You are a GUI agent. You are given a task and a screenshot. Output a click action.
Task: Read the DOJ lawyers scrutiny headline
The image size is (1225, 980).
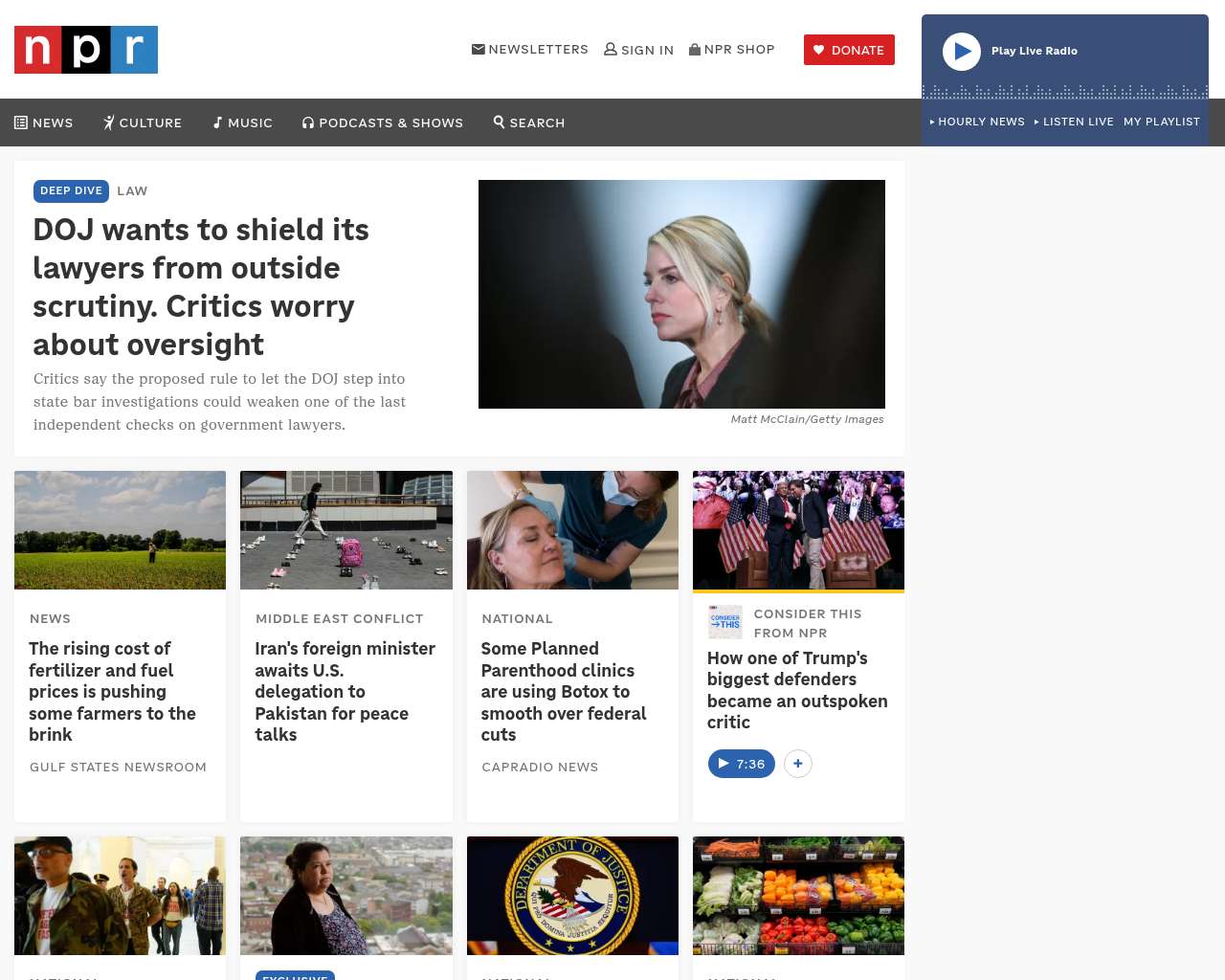201,287
